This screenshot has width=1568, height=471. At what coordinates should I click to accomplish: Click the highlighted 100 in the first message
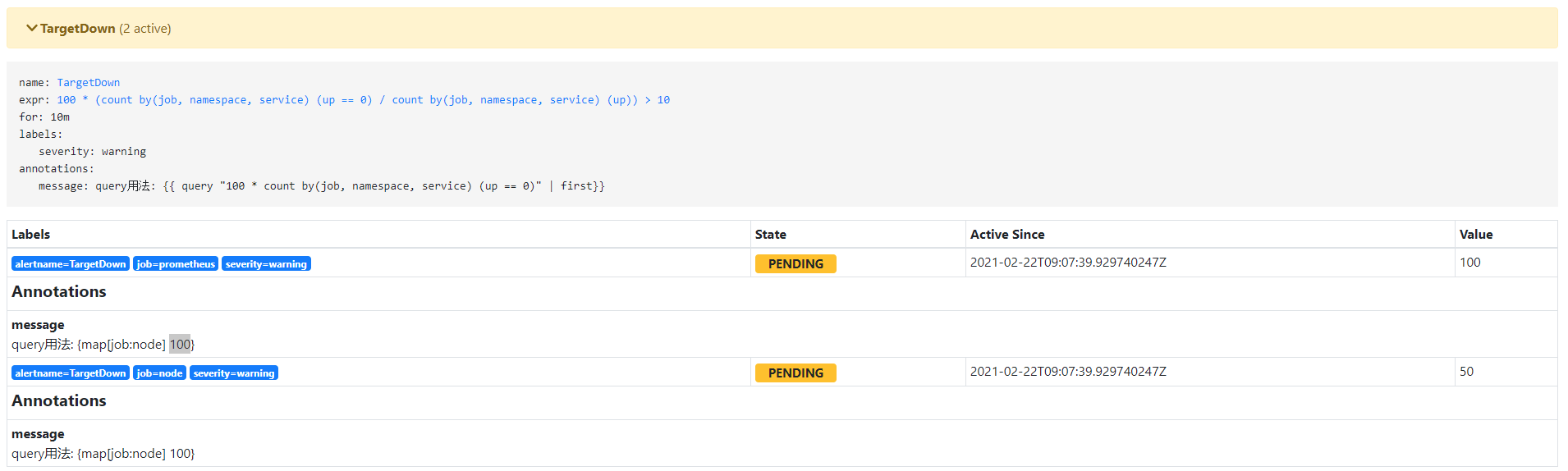click(180, 345)
